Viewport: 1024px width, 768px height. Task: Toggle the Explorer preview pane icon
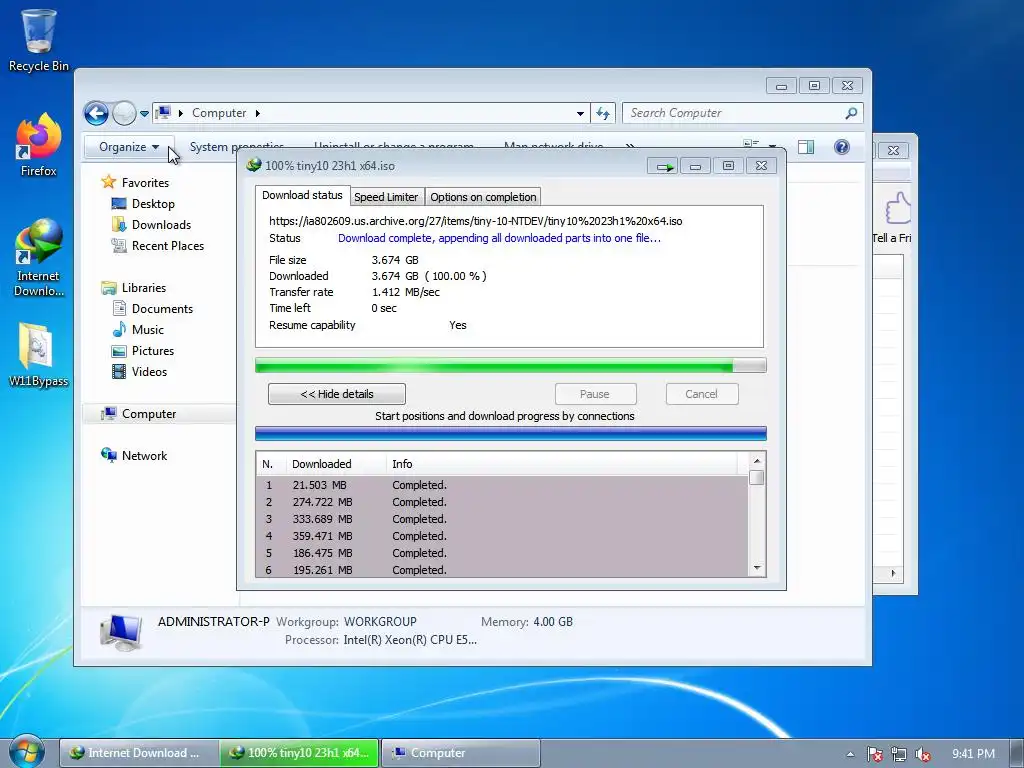click(806, 147)
